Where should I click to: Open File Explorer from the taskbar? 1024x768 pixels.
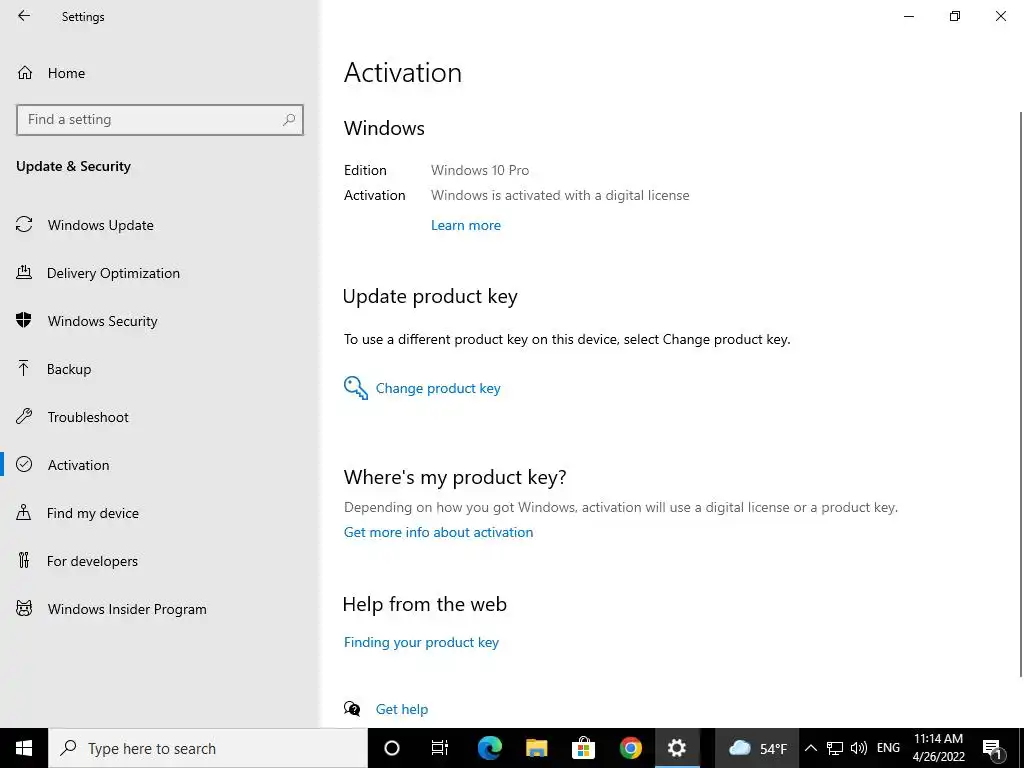point(536,748)
